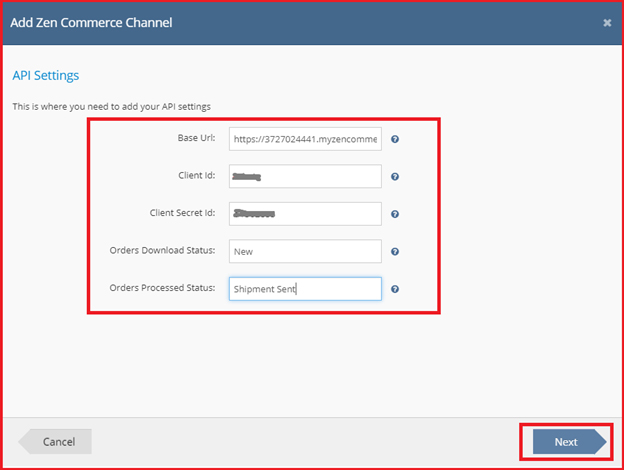Cancel the channel setup

55,442
